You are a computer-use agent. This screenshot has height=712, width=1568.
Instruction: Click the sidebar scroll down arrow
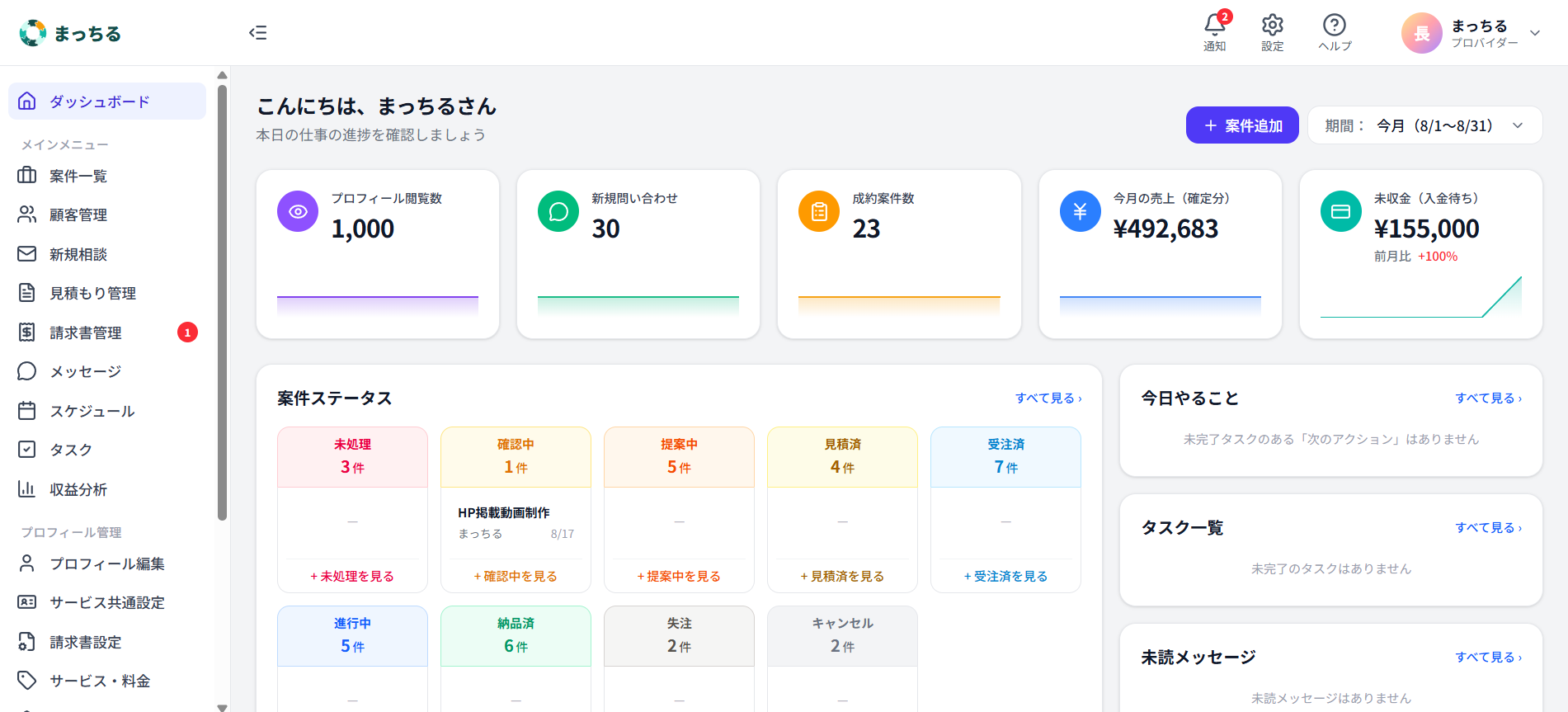[222, 707]
